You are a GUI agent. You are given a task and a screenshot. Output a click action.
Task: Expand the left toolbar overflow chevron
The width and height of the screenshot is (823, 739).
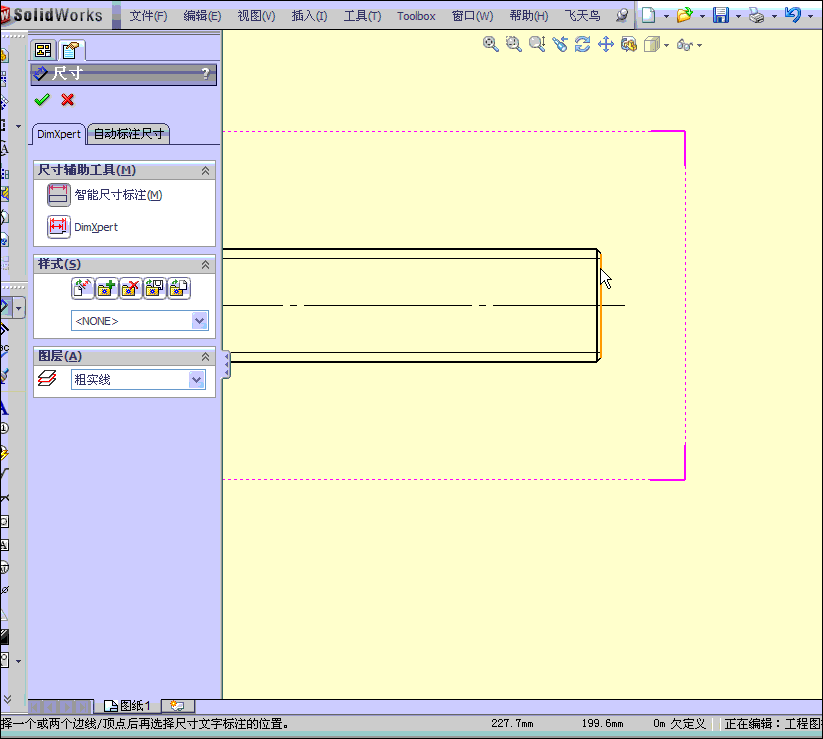pyautogui.click(x=7, y=699)
